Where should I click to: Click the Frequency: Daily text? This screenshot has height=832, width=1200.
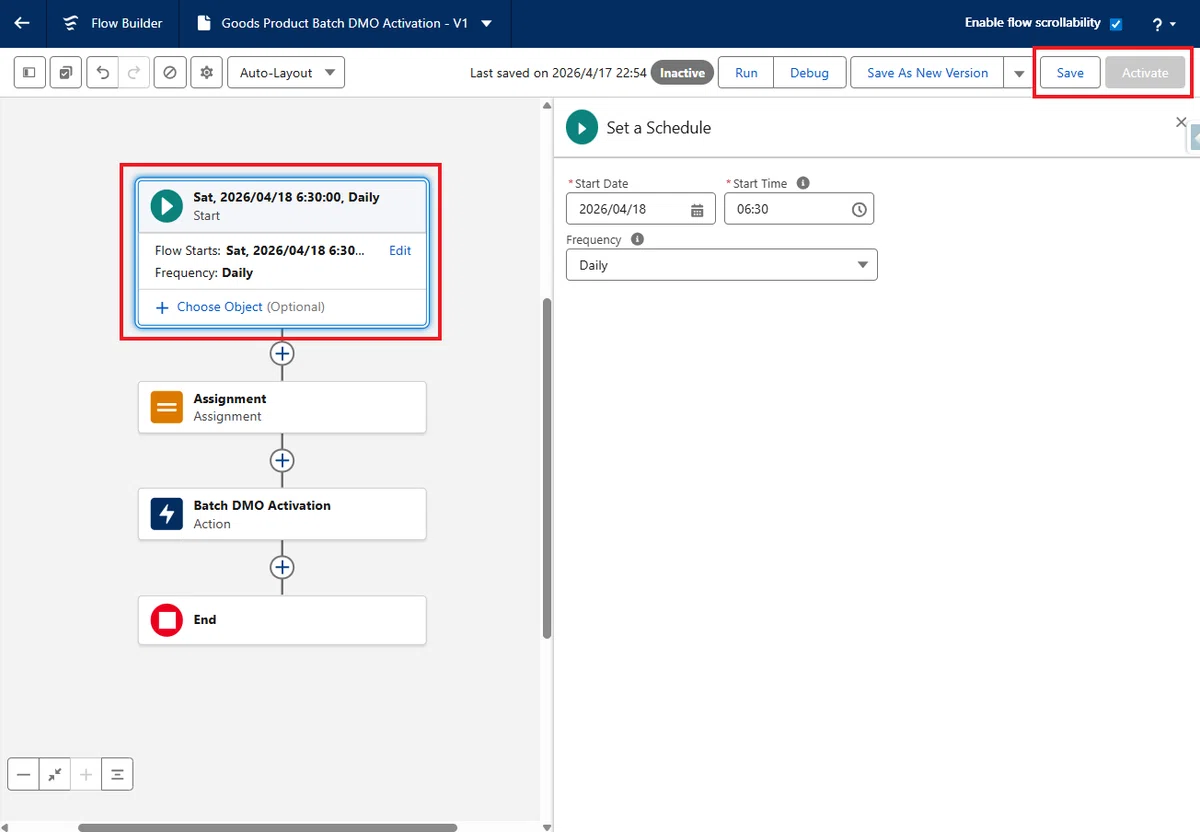tap(204, 273)
